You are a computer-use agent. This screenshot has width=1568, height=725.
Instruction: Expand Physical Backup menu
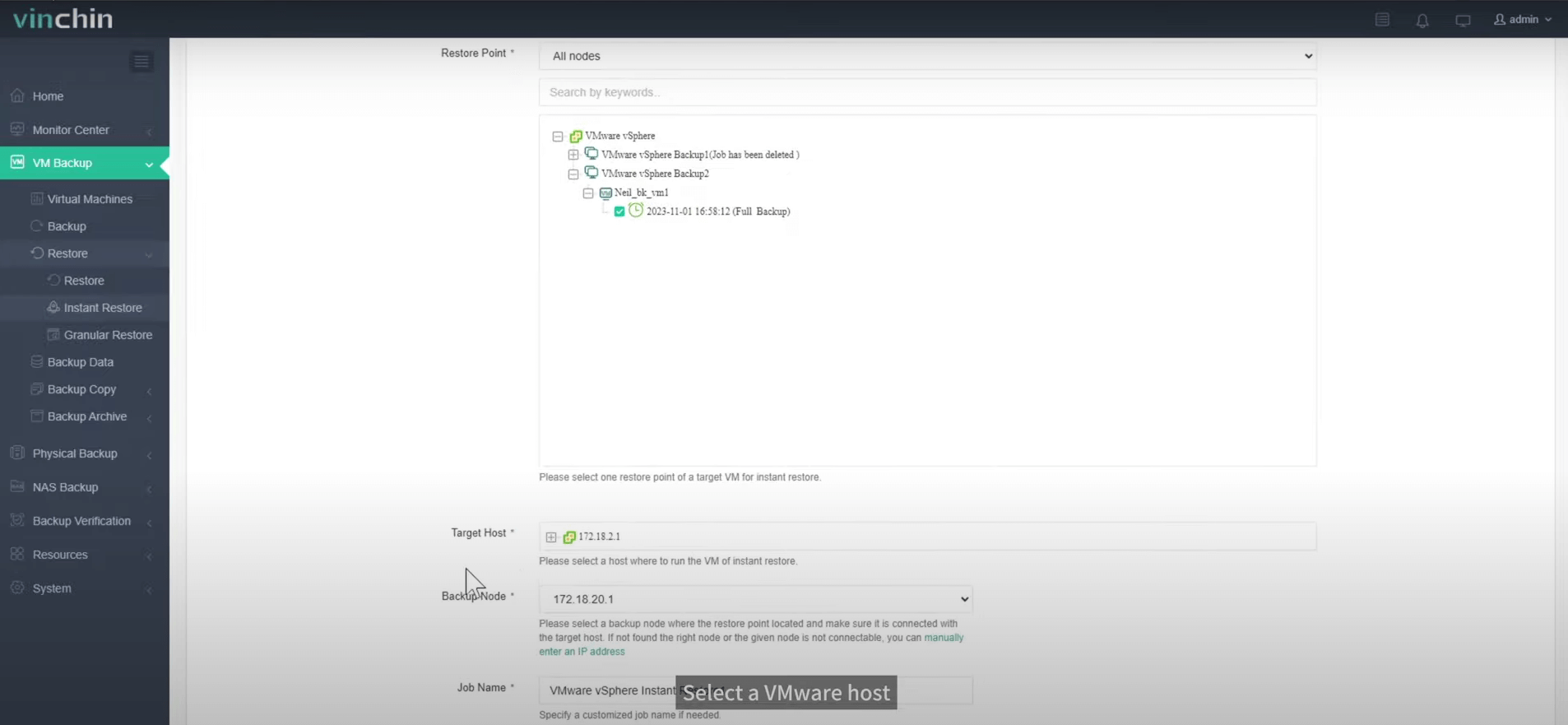(x=85, y=453)
